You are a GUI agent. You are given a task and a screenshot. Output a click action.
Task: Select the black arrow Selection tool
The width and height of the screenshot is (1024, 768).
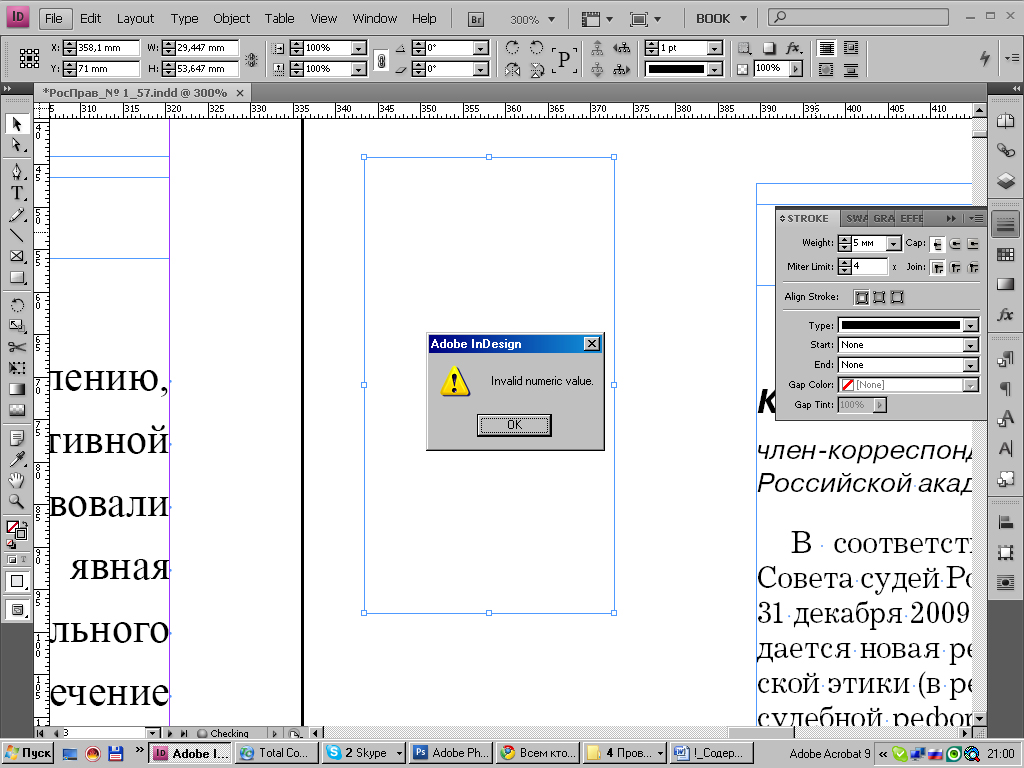(x=17, y=123)
